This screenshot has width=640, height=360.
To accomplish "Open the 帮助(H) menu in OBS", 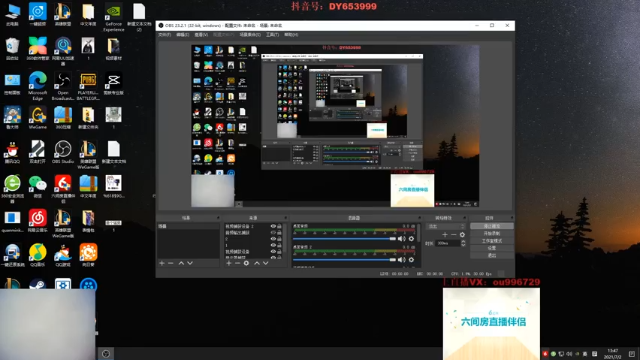I will pos(291,35).
